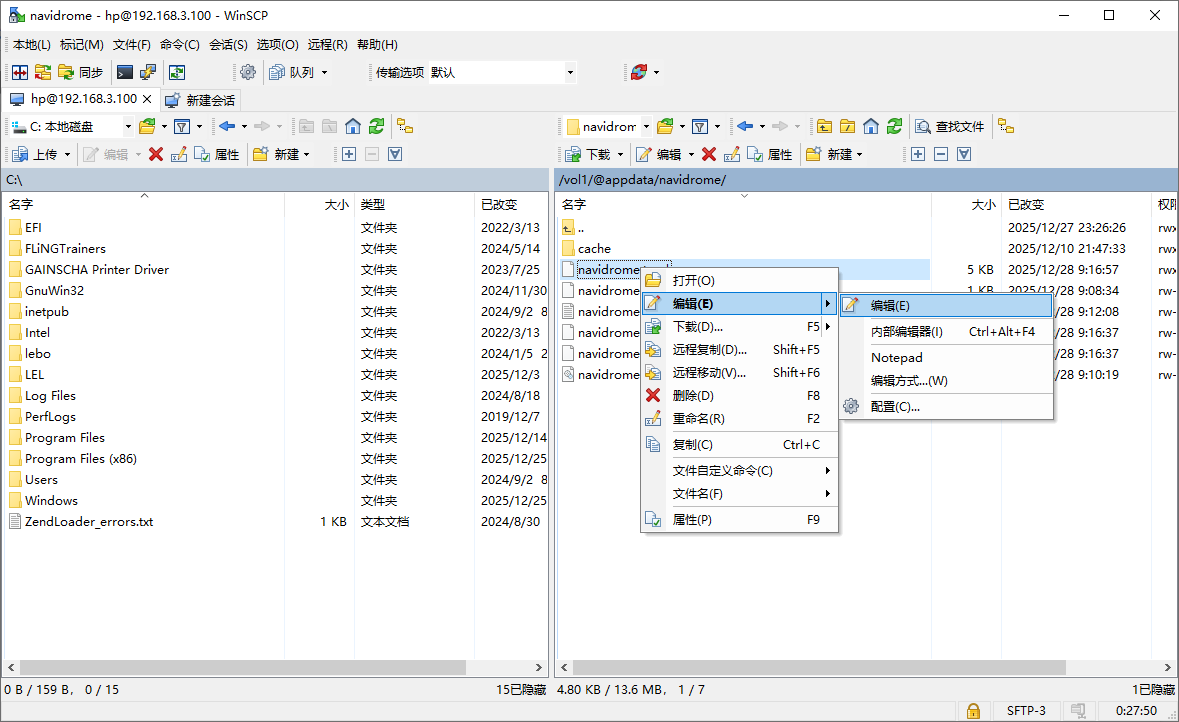1179x722 pixels.
Task: Choose 属性(P) in context menu
Action: [x=739, y=520]
